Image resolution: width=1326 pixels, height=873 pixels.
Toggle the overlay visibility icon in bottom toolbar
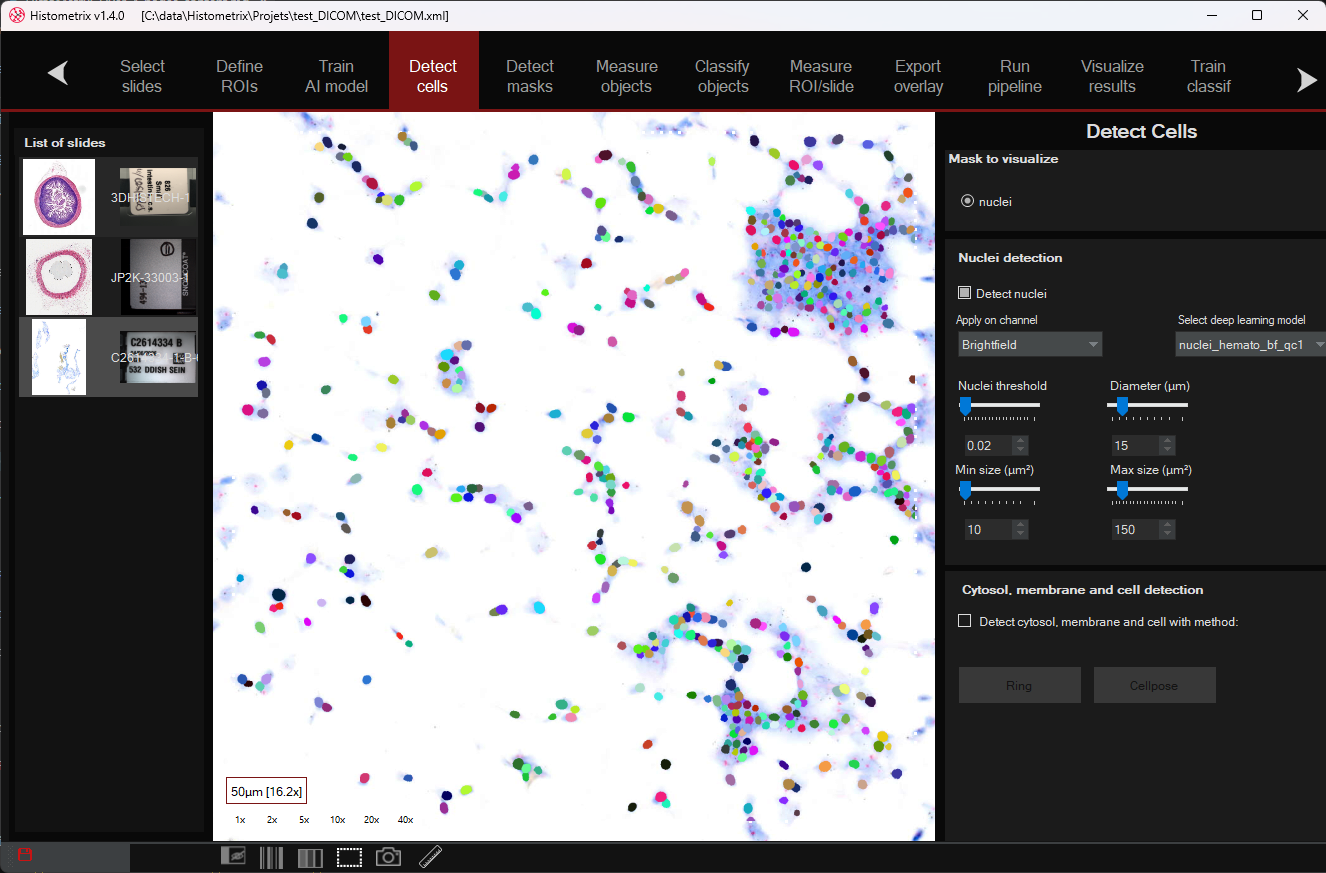[233, 857]
